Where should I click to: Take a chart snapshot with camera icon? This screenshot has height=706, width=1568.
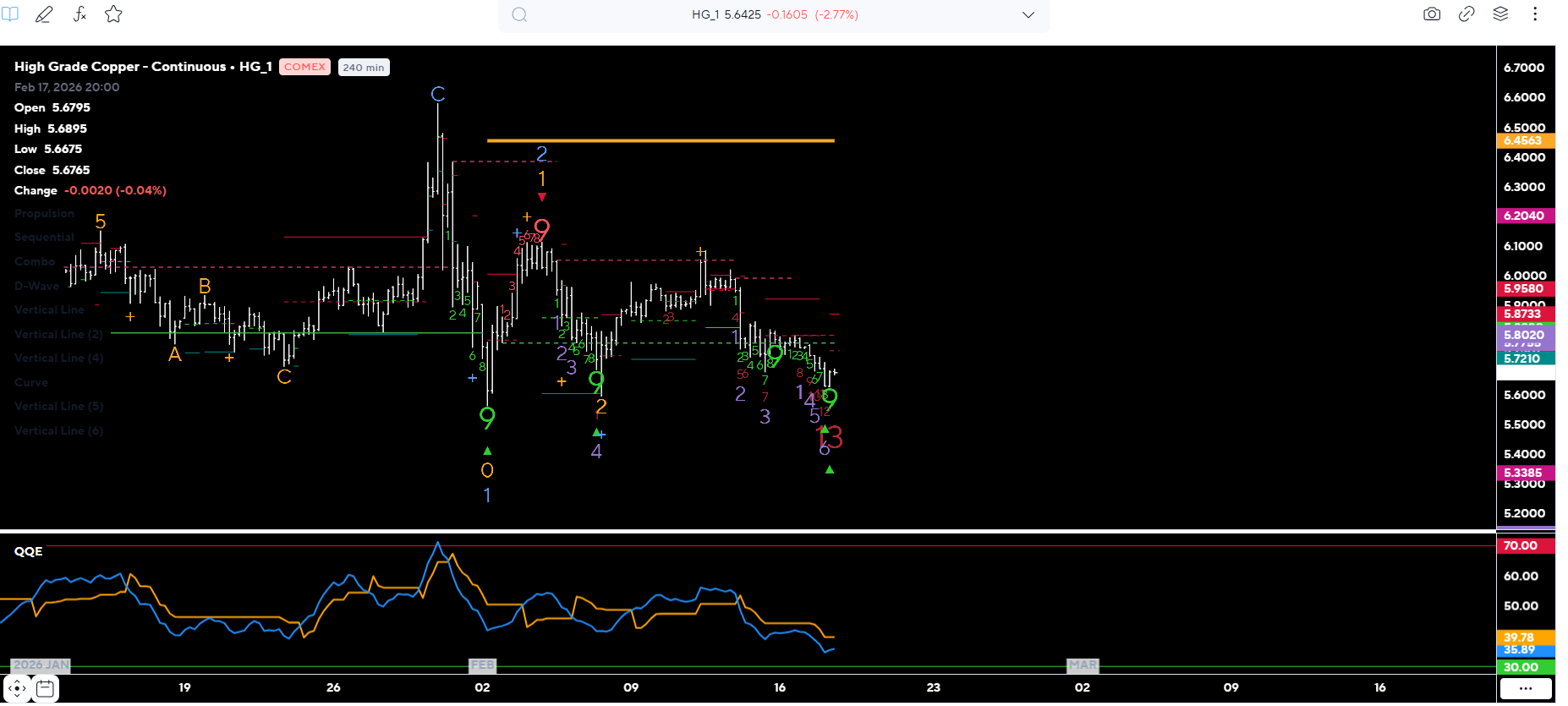point(1431,14)
